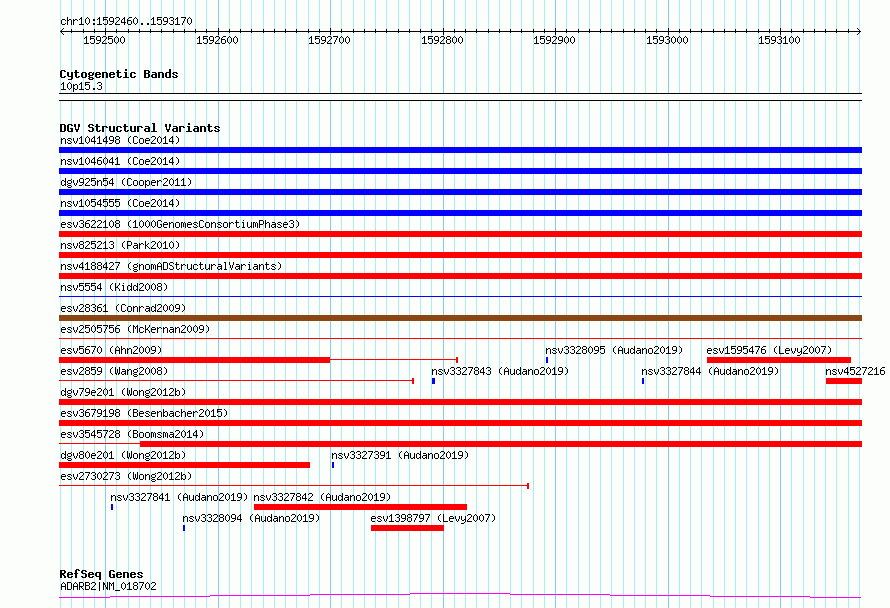890x608 pixels.
Task: Select the red nsv4527216 variant bar
Action: point(844,381)
